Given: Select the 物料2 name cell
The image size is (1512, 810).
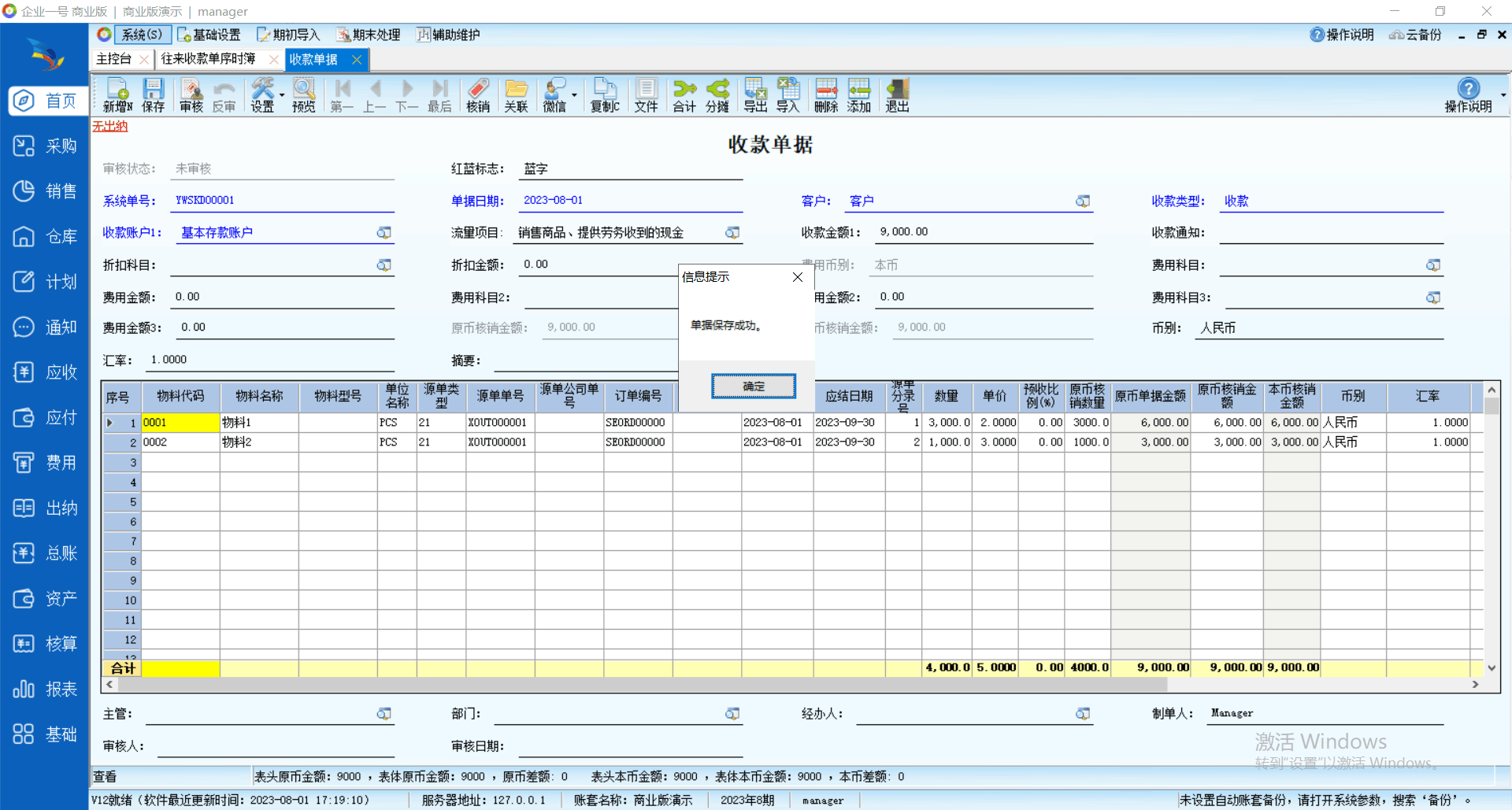Looking at the screenshot, I should 259,442.
